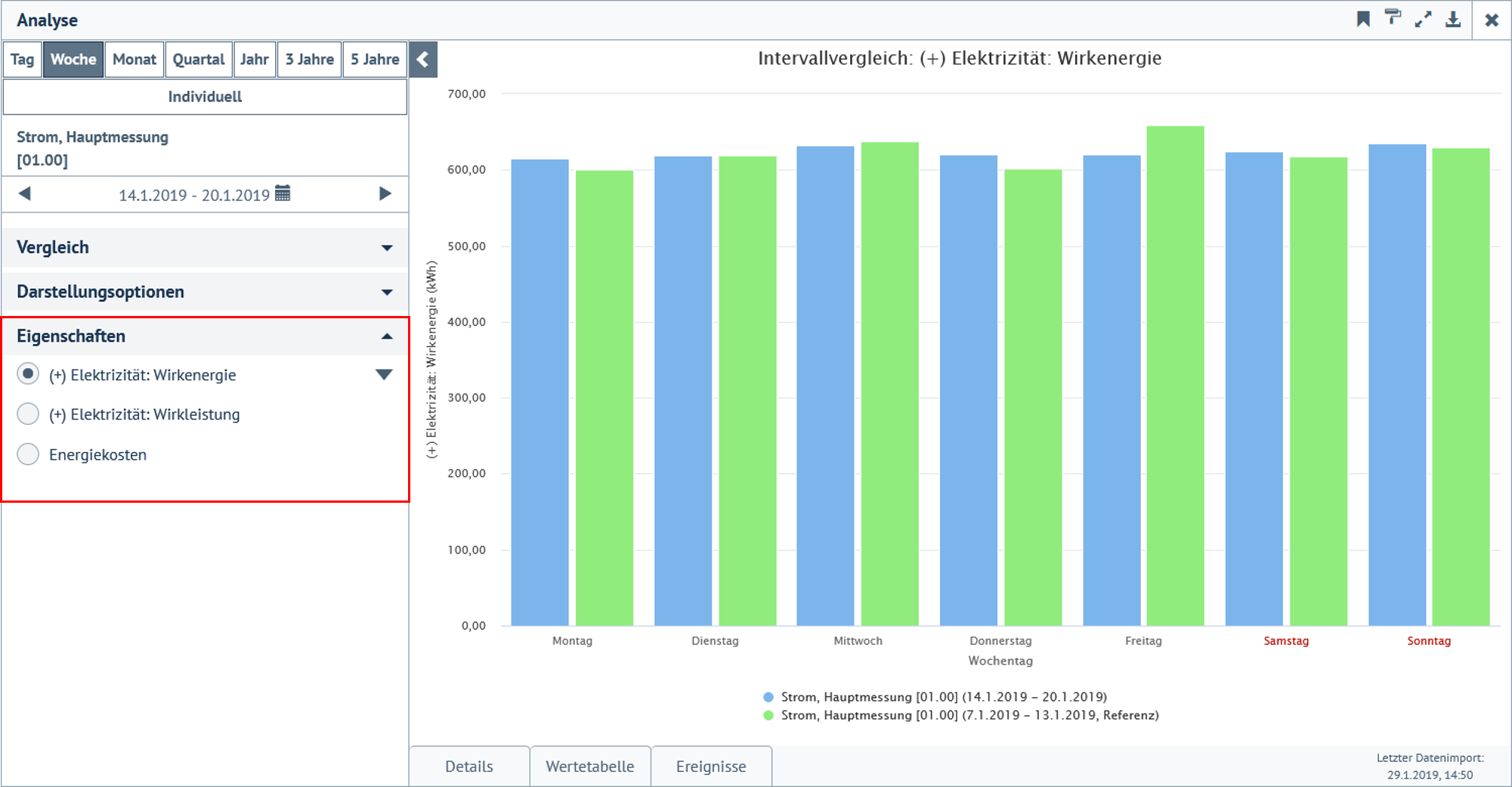The image size is (1512, 787).
Task: Select the Monat interval button
Action: click(x=135, y=59)
